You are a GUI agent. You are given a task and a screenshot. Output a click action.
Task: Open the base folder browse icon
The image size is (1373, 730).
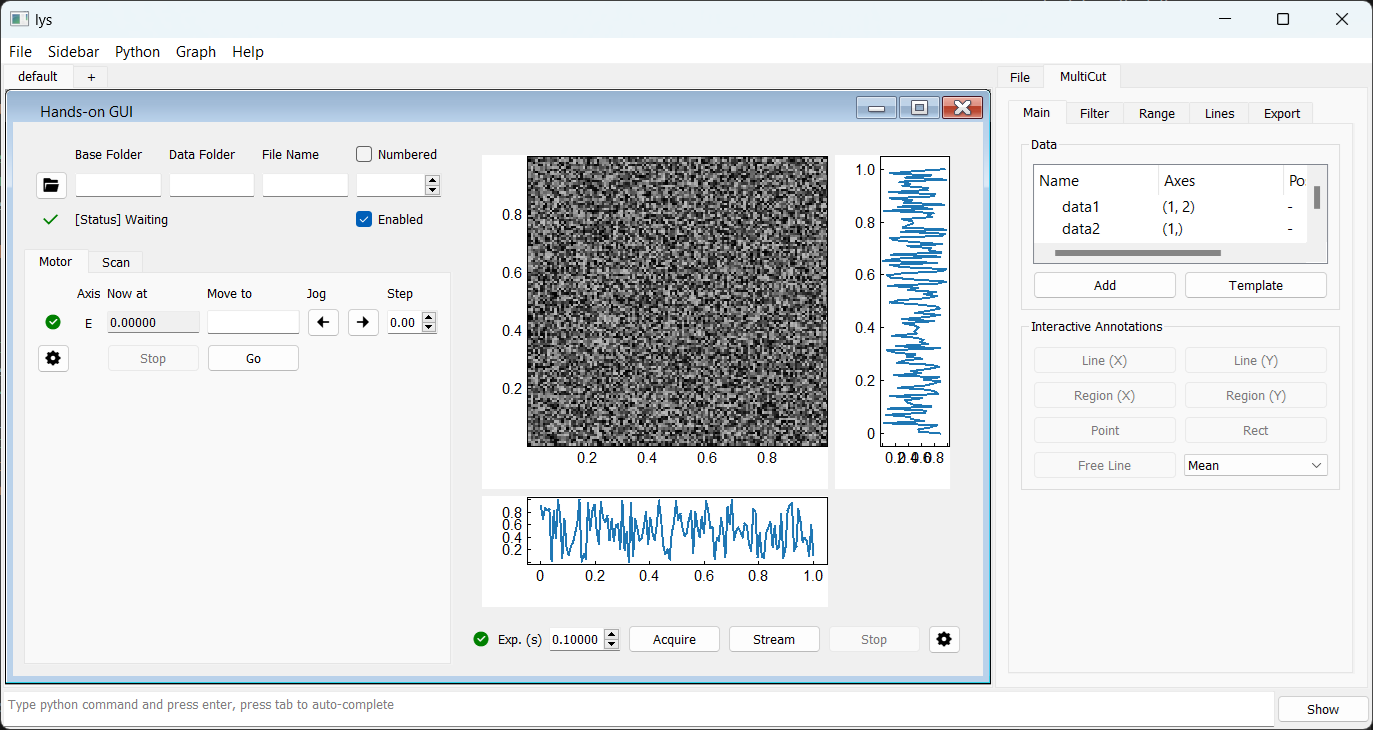[51, 185]
